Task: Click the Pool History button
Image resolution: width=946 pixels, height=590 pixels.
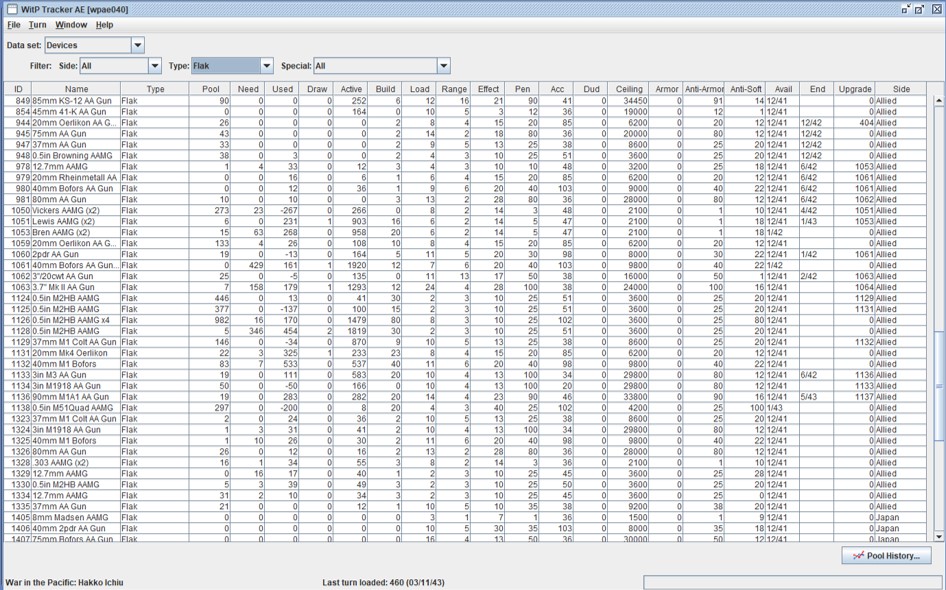Action: 886,556
